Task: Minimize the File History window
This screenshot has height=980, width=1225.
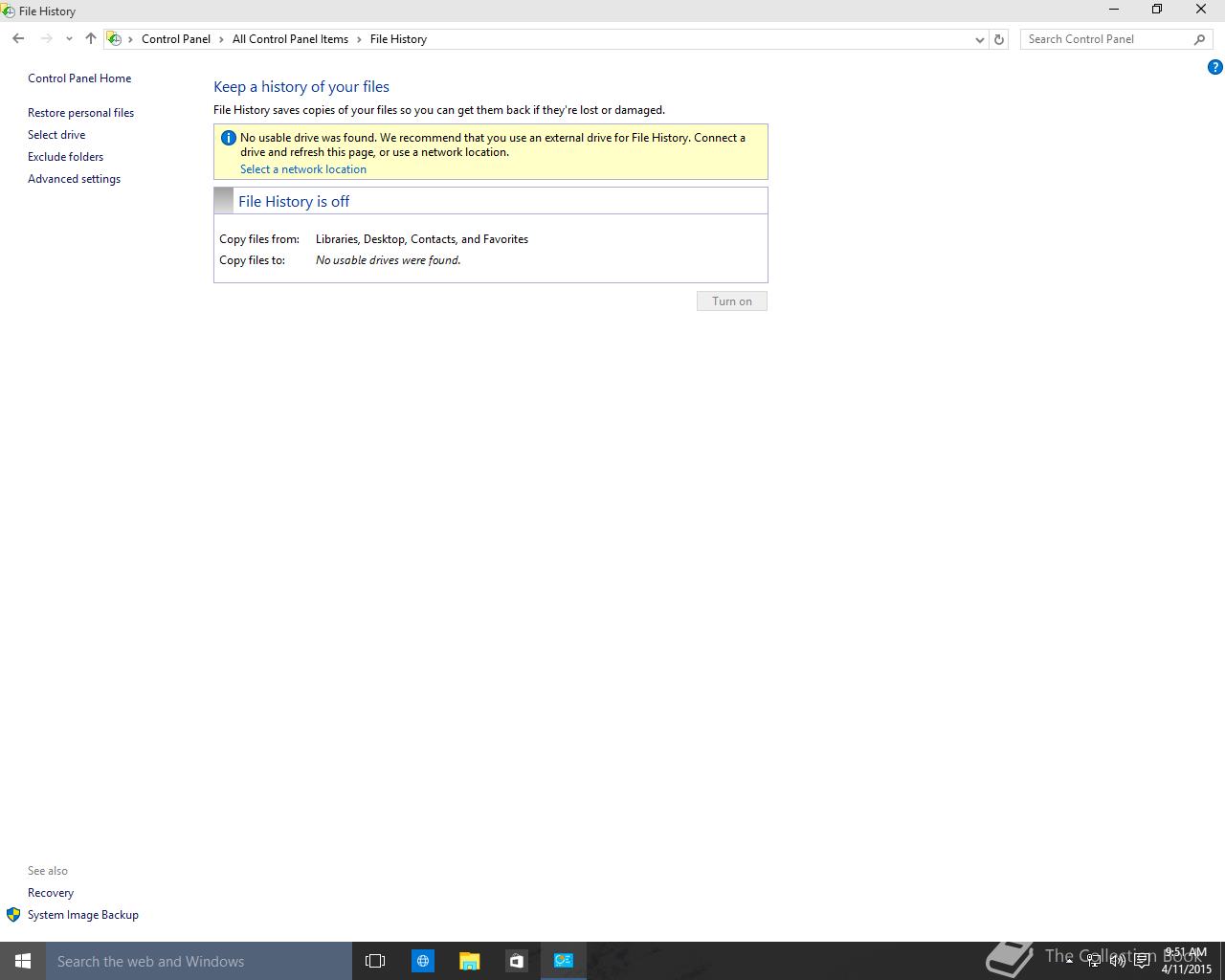Action: 1114,10
